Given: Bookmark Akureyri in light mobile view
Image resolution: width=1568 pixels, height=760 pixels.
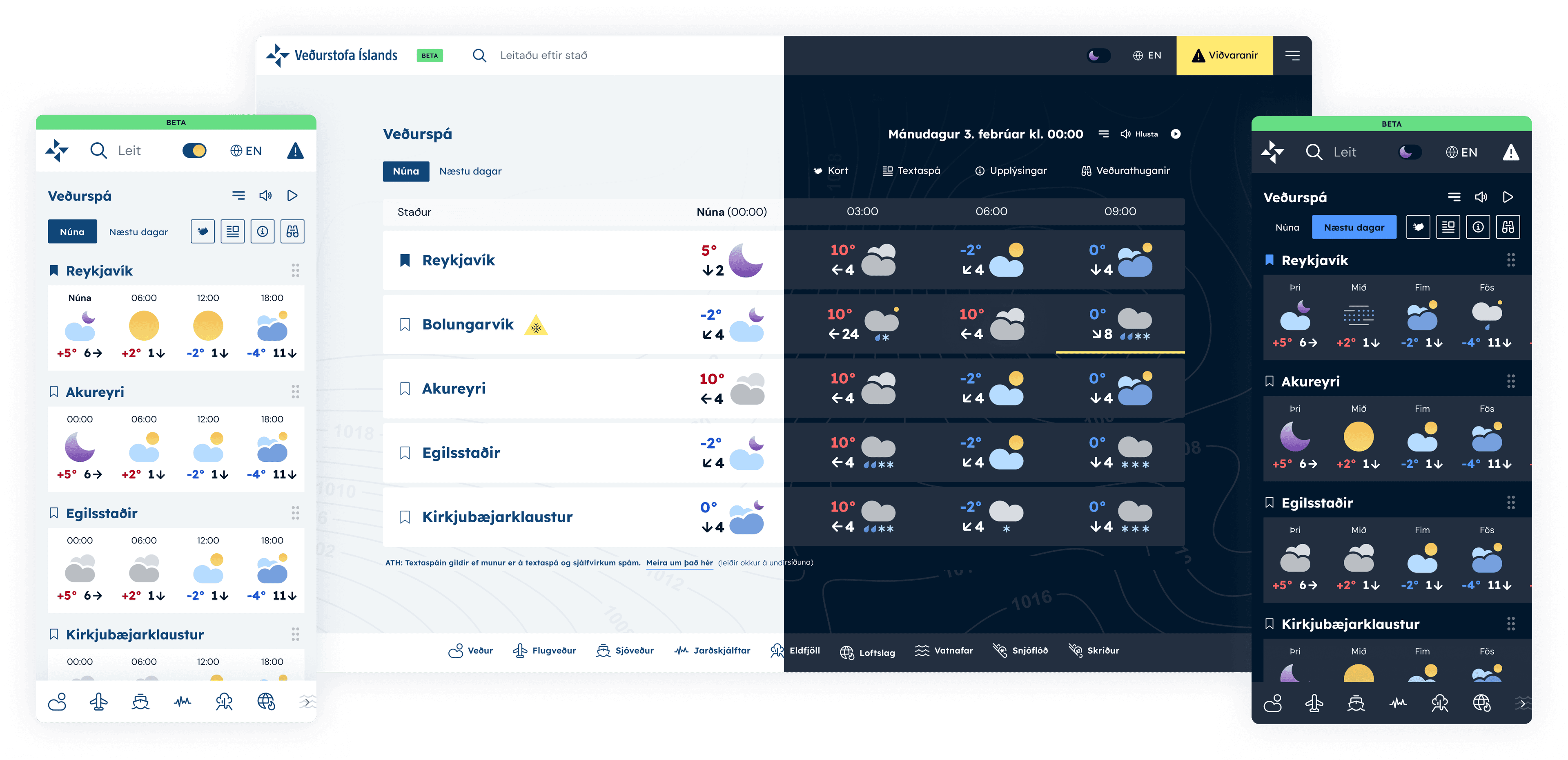Looking at the screenshot, I should click(x=53, y=391).
